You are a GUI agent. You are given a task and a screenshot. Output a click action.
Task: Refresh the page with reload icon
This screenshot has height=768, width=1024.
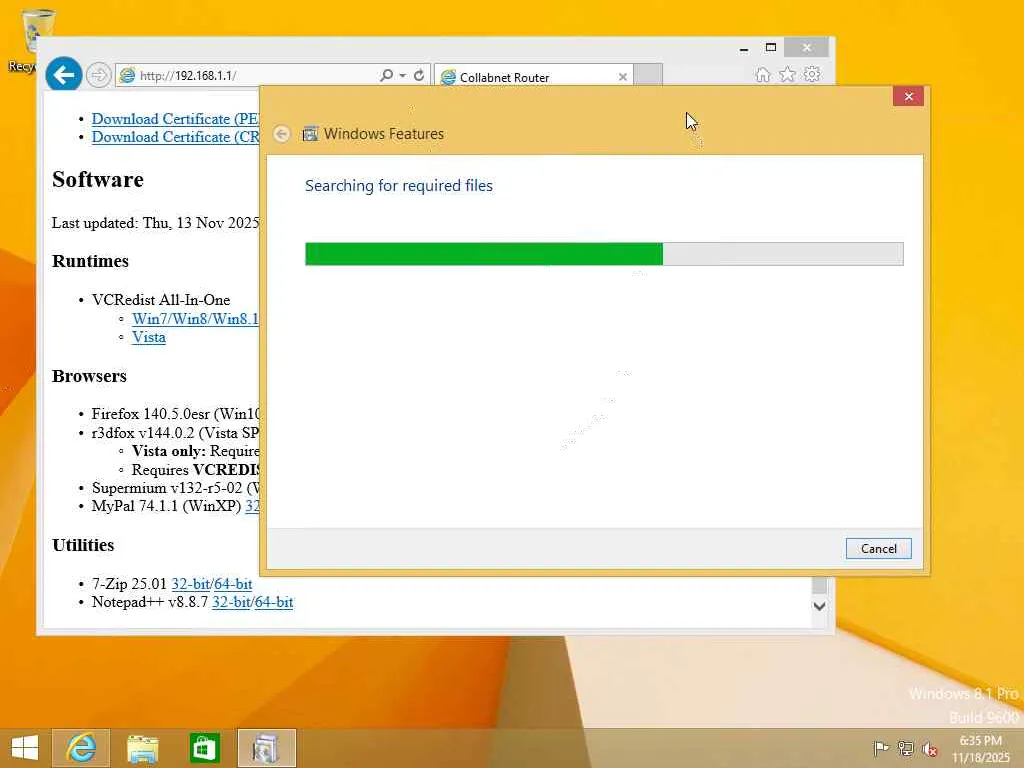tap(419, 75)
